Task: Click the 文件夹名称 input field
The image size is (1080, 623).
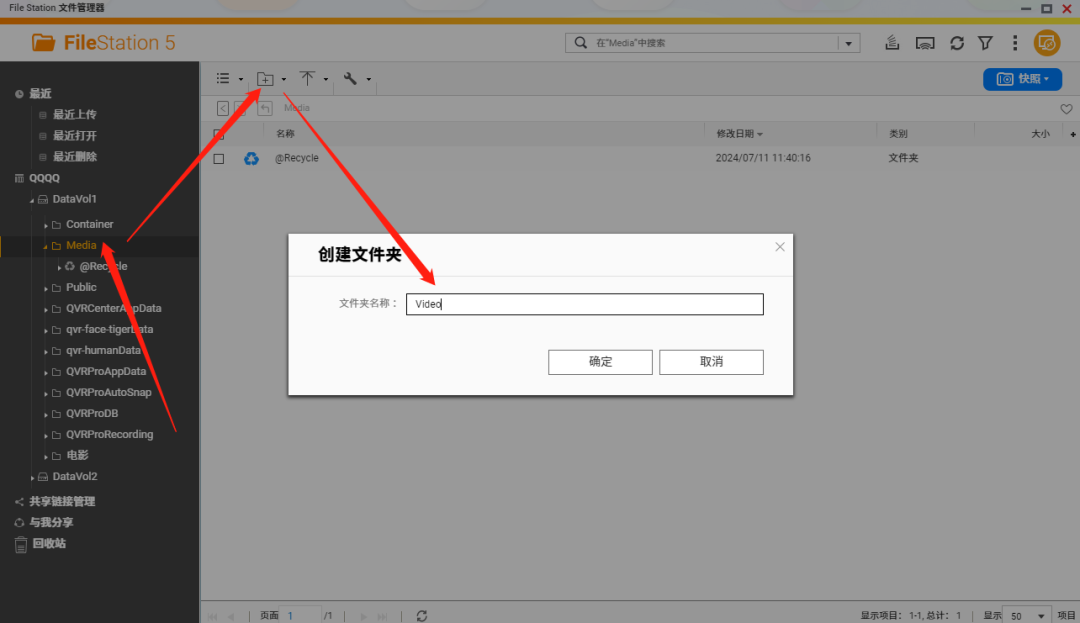Action: [x=584, y=304]
